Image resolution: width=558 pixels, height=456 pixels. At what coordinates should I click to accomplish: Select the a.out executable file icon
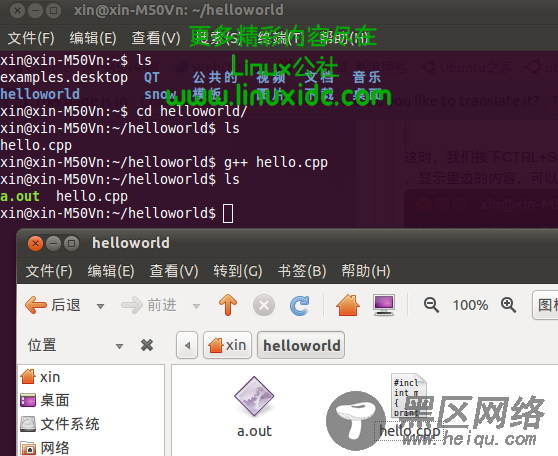click(254, 396)
